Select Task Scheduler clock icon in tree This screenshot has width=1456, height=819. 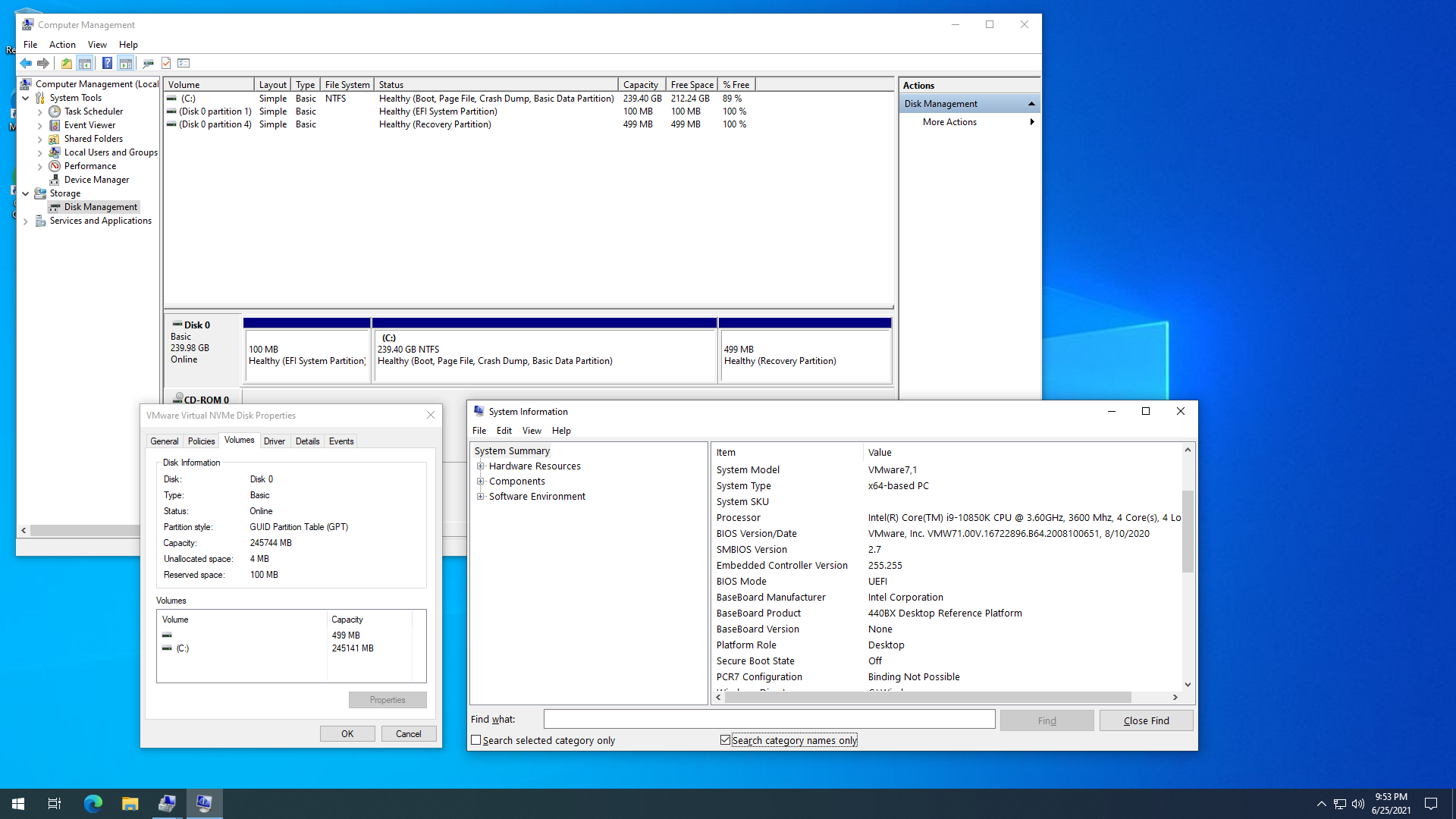[55, 111]
